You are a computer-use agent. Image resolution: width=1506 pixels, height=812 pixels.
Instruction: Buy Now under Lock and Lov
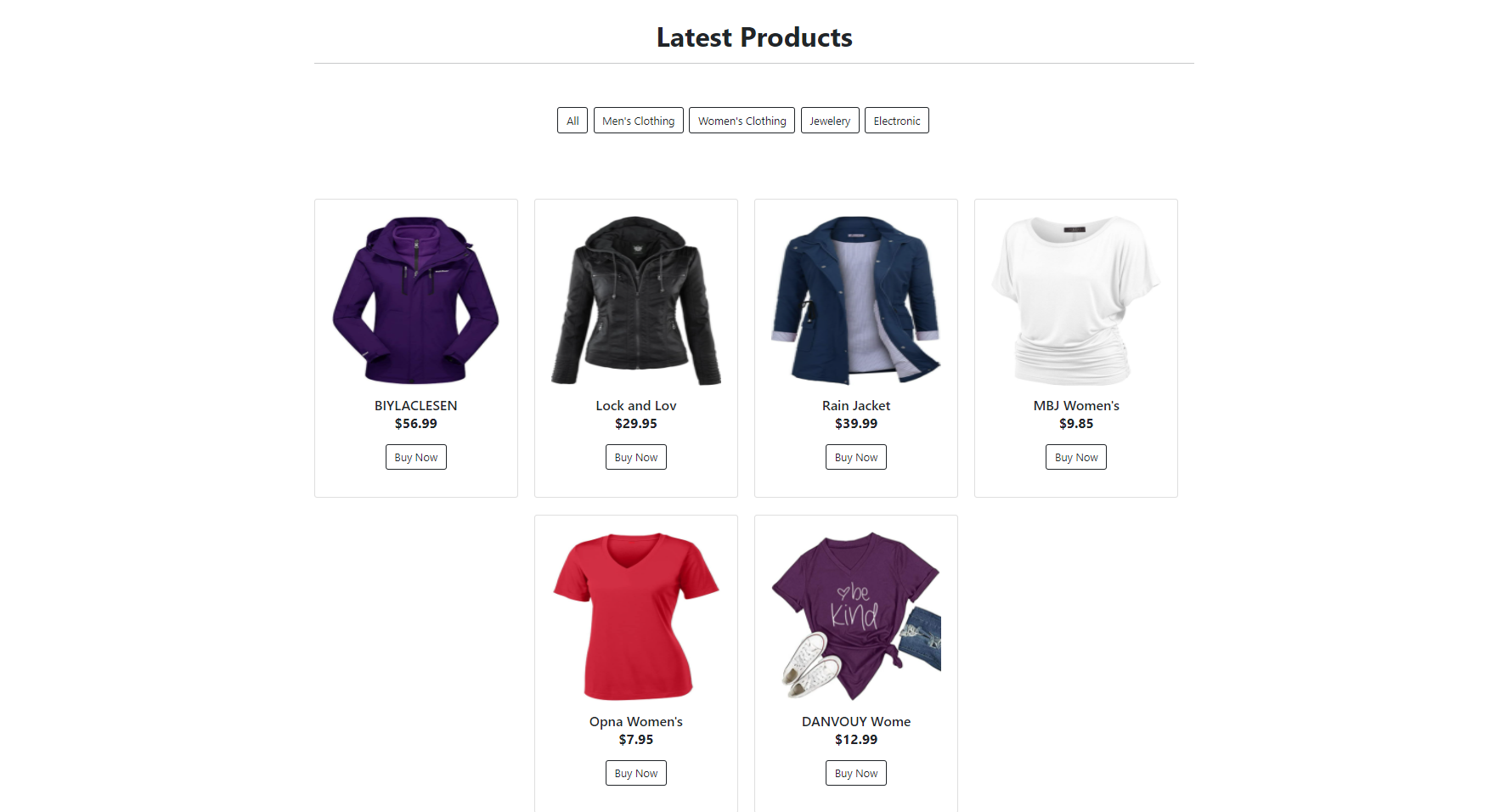click(x=636, y=457)
